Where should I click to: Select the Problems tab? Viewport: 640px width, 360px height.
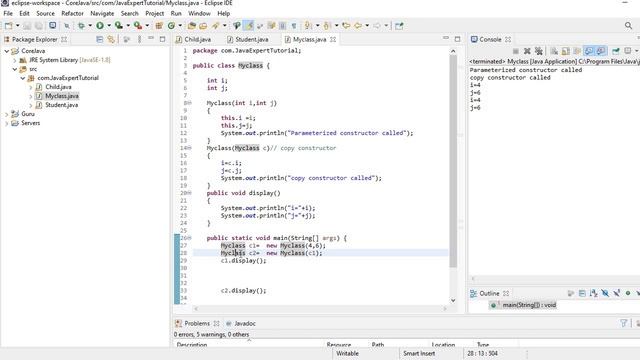pyautogui.click(x=197, y=323)
